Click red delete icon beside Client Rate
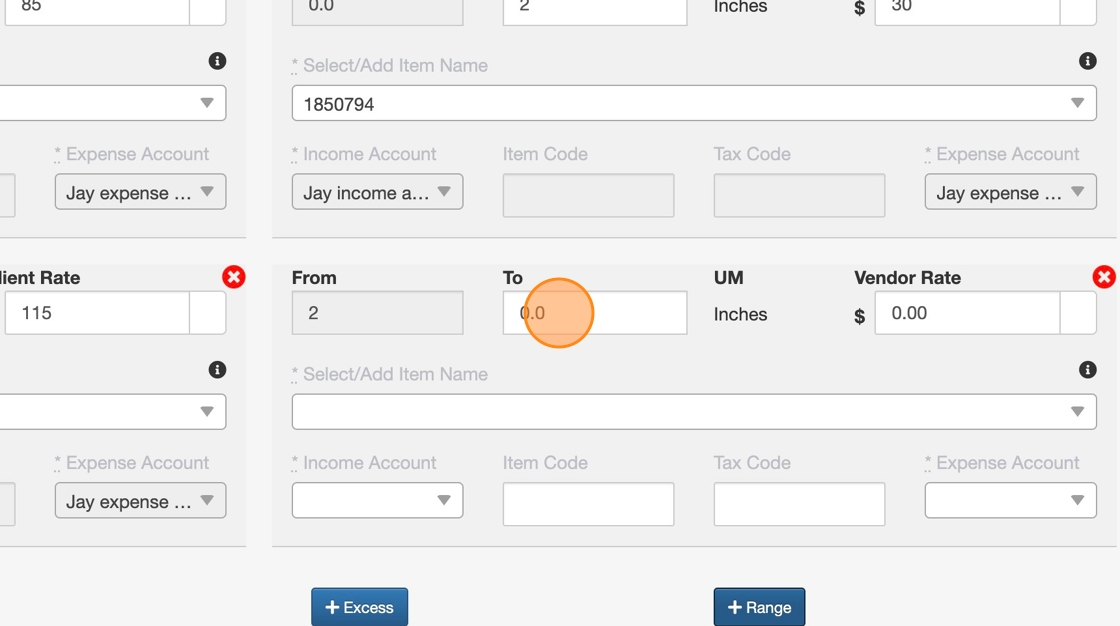The height and width of the screenshot is (626, 1120). [x=234, y=277]
